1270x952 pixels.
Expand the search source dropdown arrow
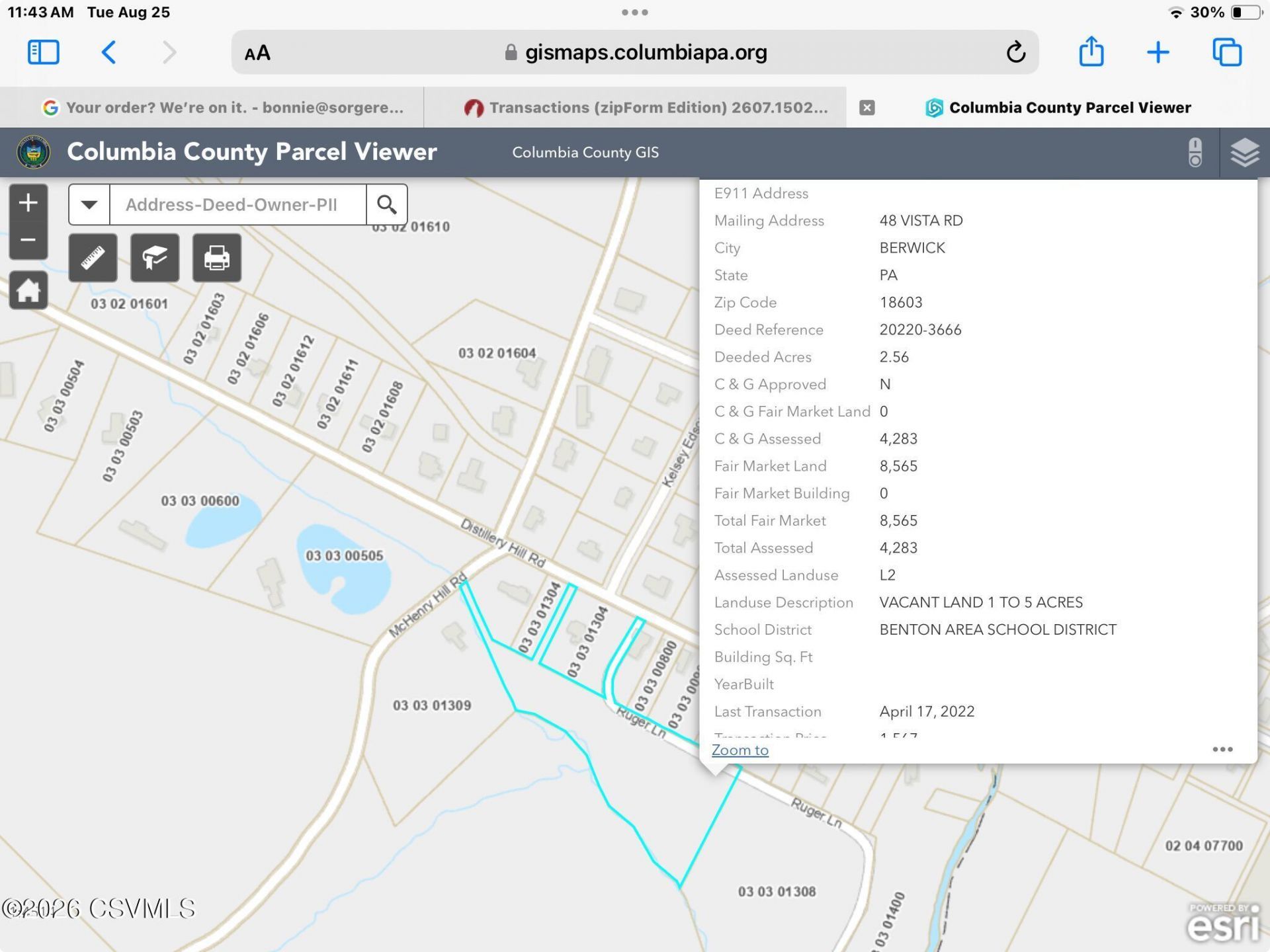click(x=89, y=204)
